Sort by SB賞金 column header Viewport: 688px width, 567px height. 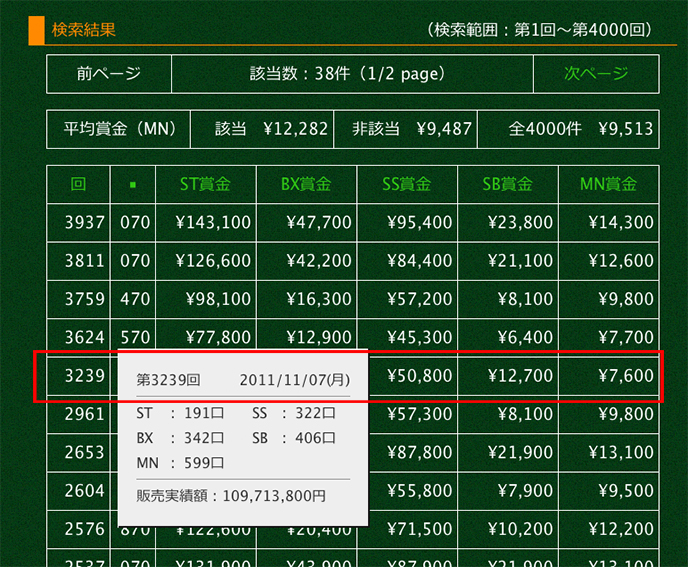click(x=508, y=184)
